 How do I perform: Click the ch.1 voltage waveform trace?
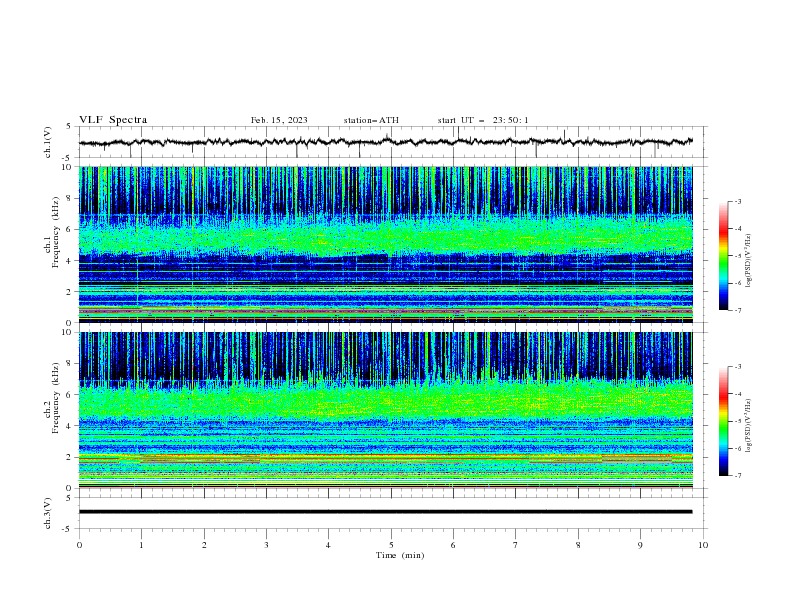pyautogui.click(x=385, y=142)
